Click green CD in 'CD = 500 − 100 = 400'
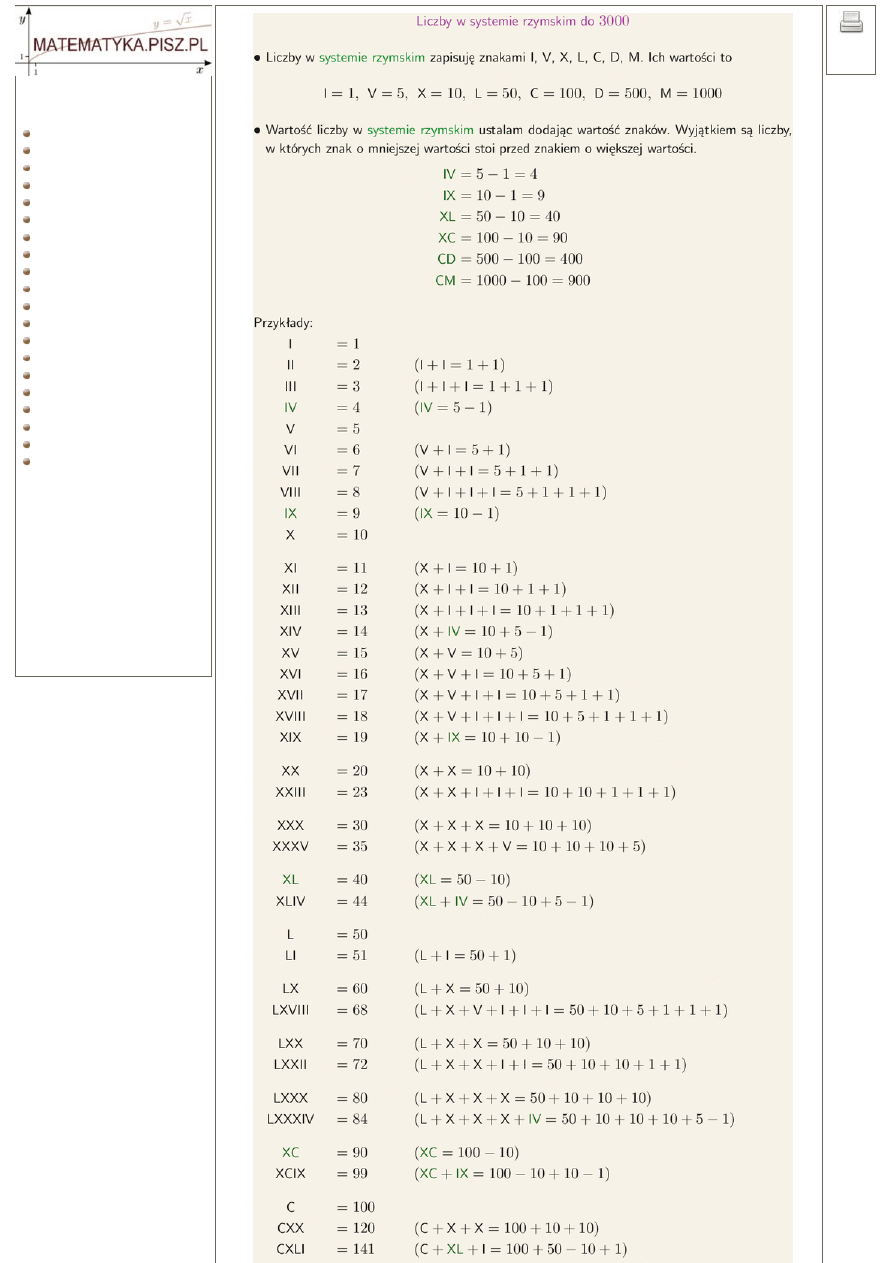 click(446, 259)
